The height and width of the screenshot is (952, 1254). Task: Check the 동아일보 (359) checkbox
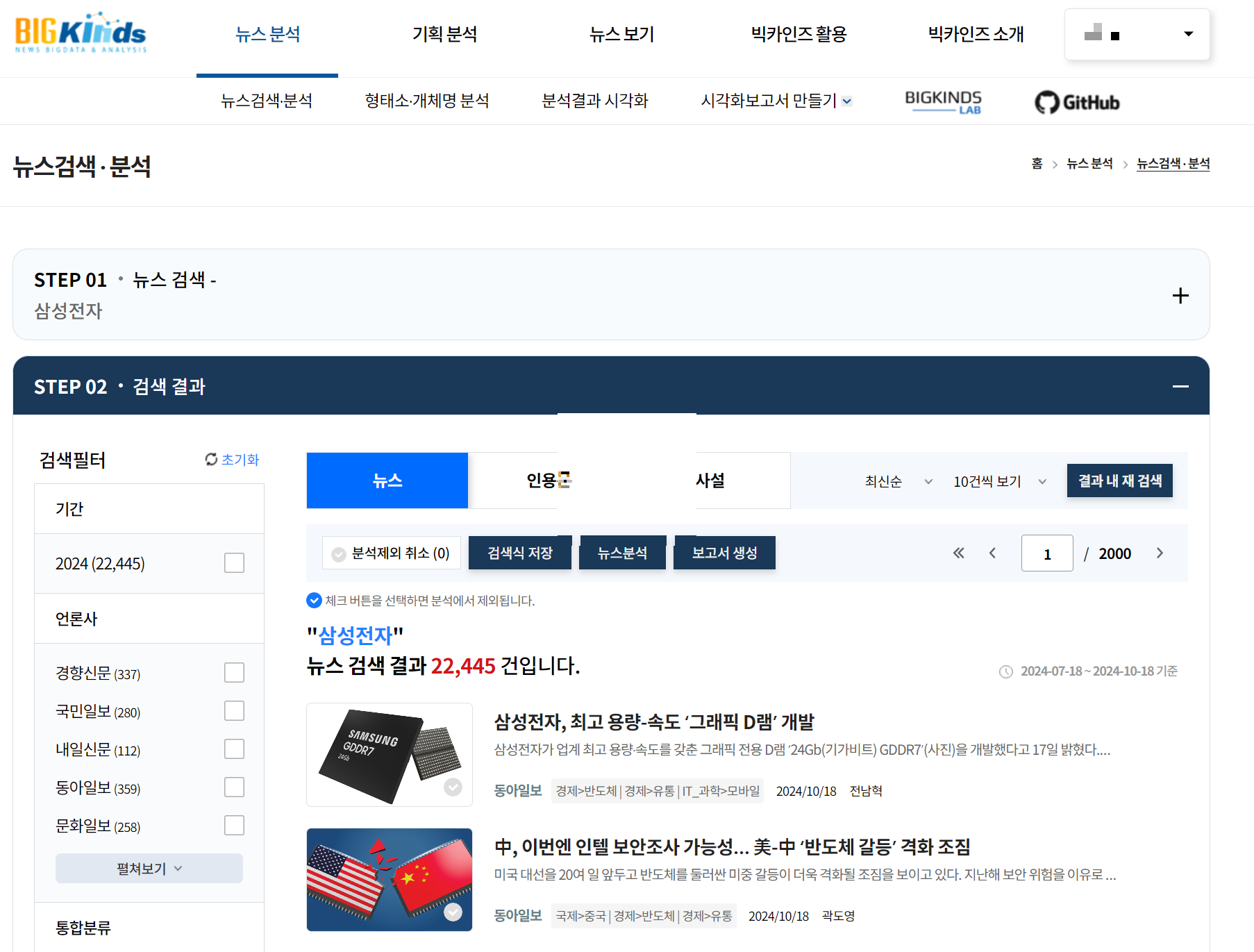[234, 787]
